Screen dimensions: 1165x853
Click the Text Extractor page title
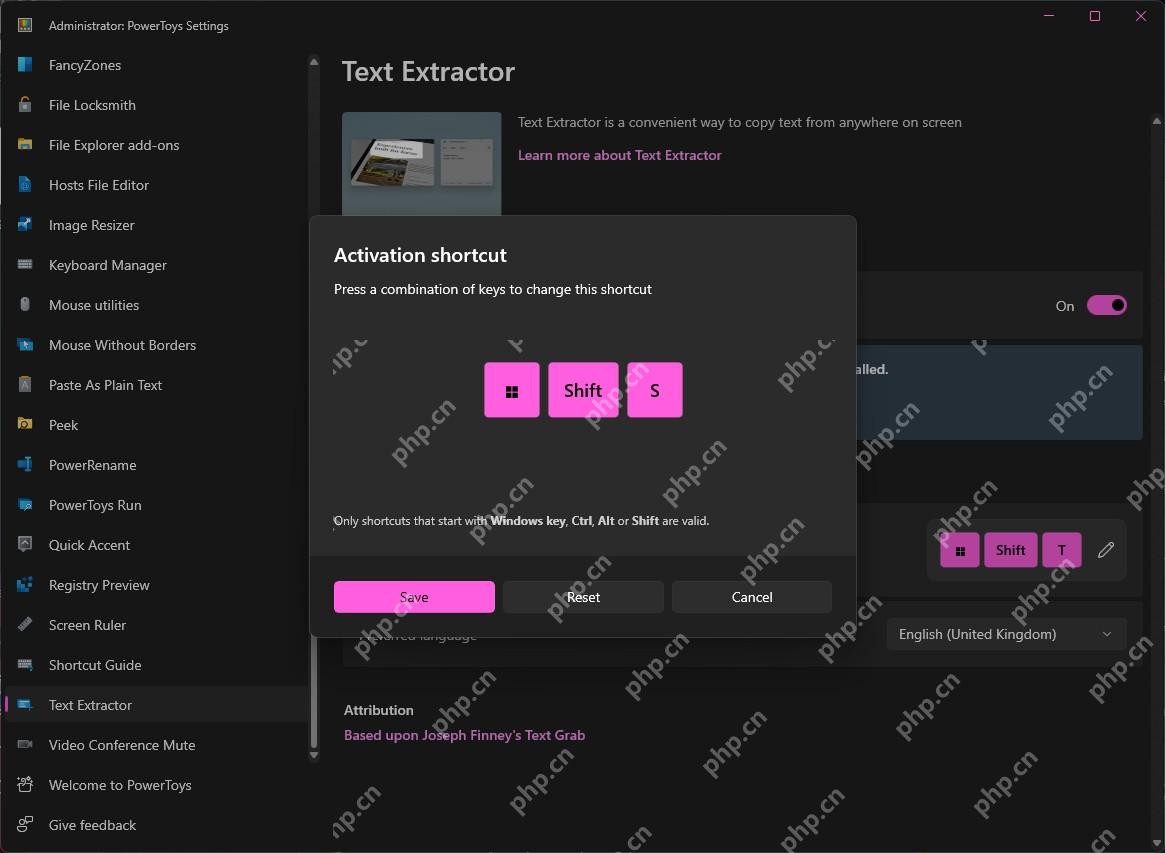coord(428,72)
